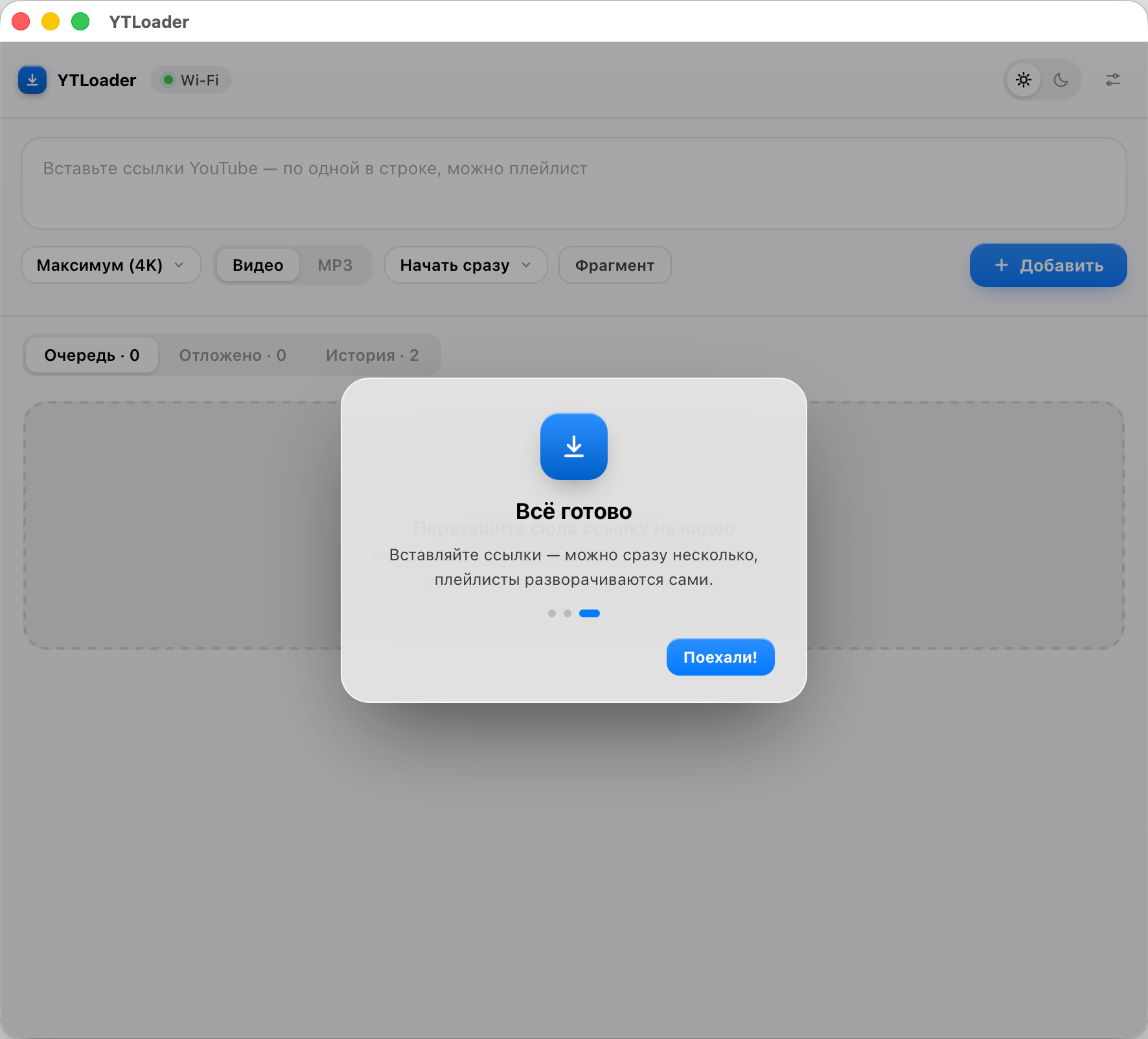Expand the Начать сразу dropdown

(466, 266)
